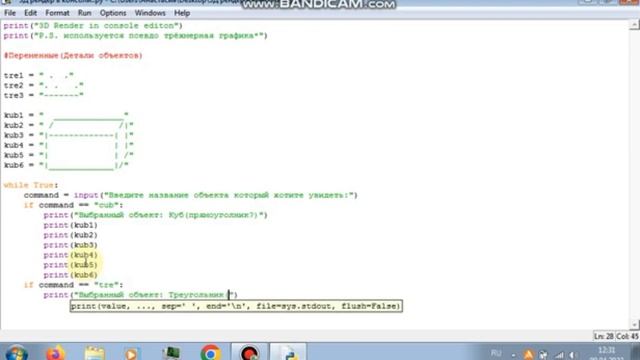Open Google Chrome from the taskbar
The width and height of the screenshot is (640, 360).
tap(211, 353)
